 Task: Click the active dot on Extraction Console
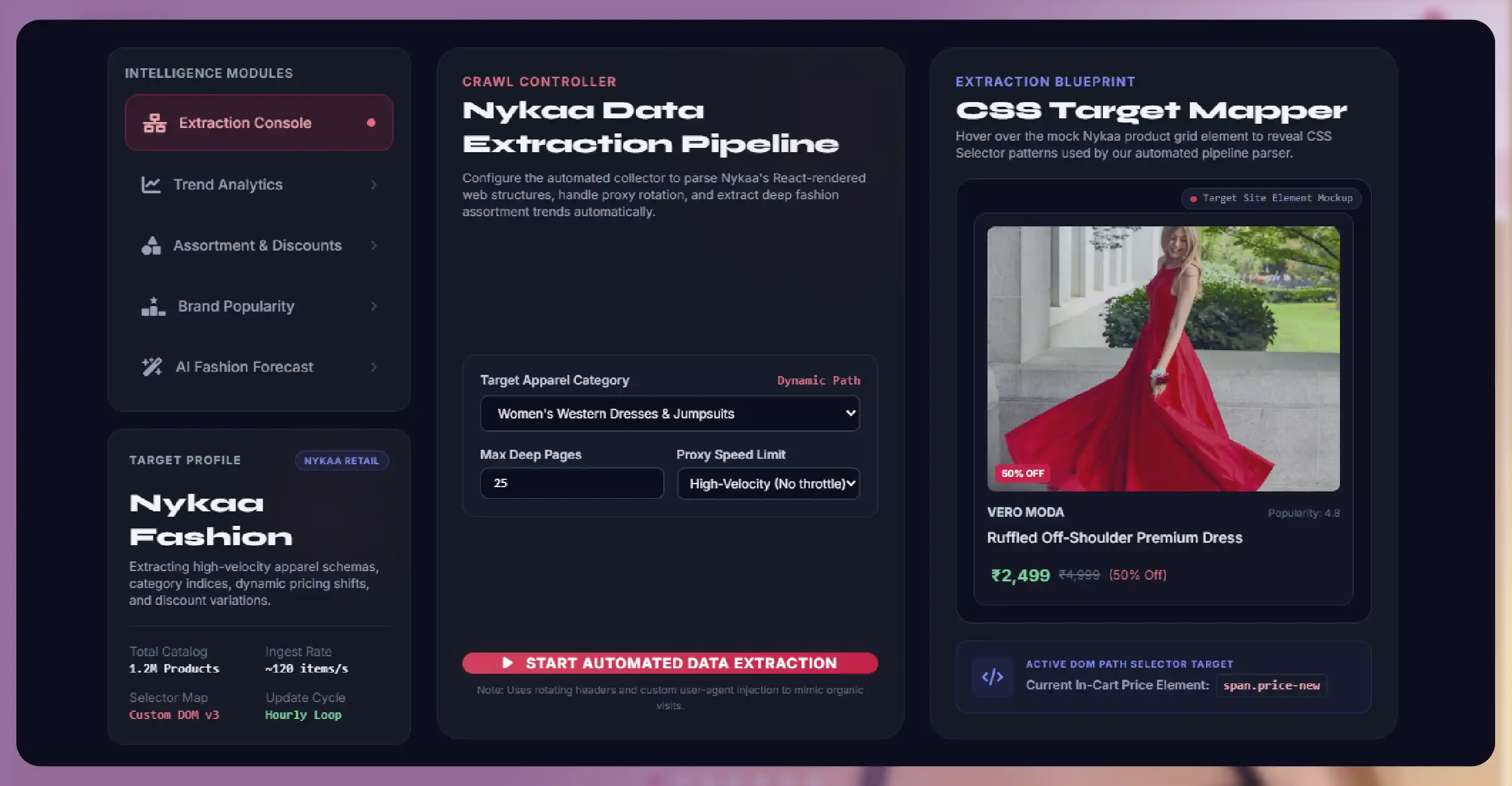371,123
